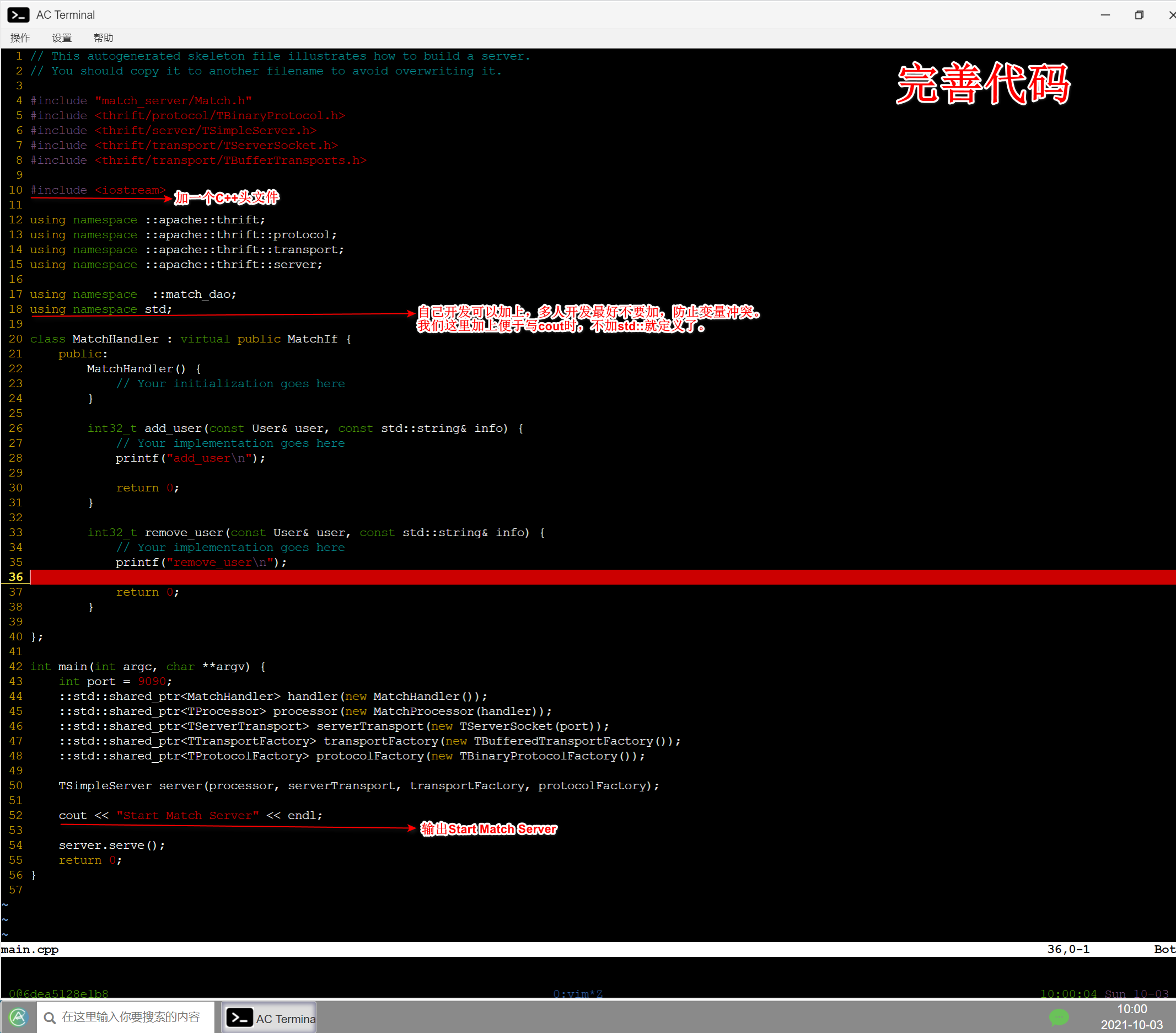Click the main.cpp filename in status line
This screenshot has width=1176, height=1033.
[30, 950]
